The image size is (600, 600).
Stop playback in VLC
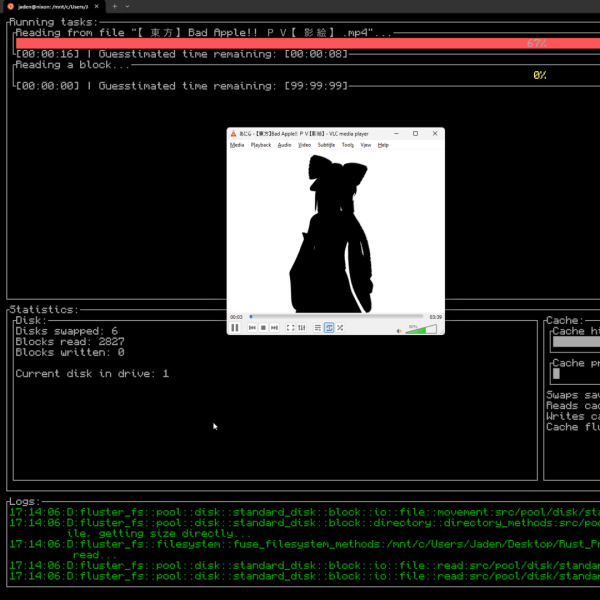coord(263,328)
